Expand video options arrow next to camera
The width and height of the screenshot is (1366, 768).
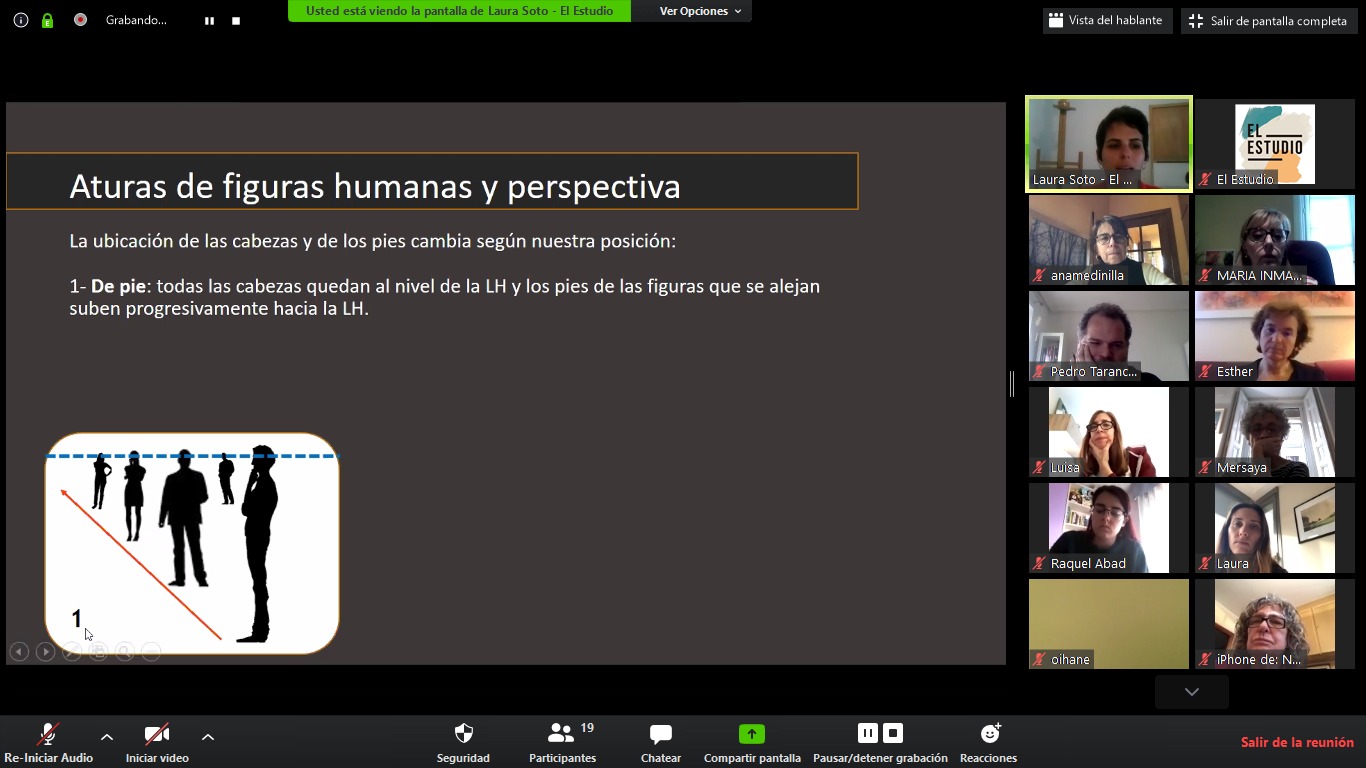pyautogui.click(x=208, y=737)
